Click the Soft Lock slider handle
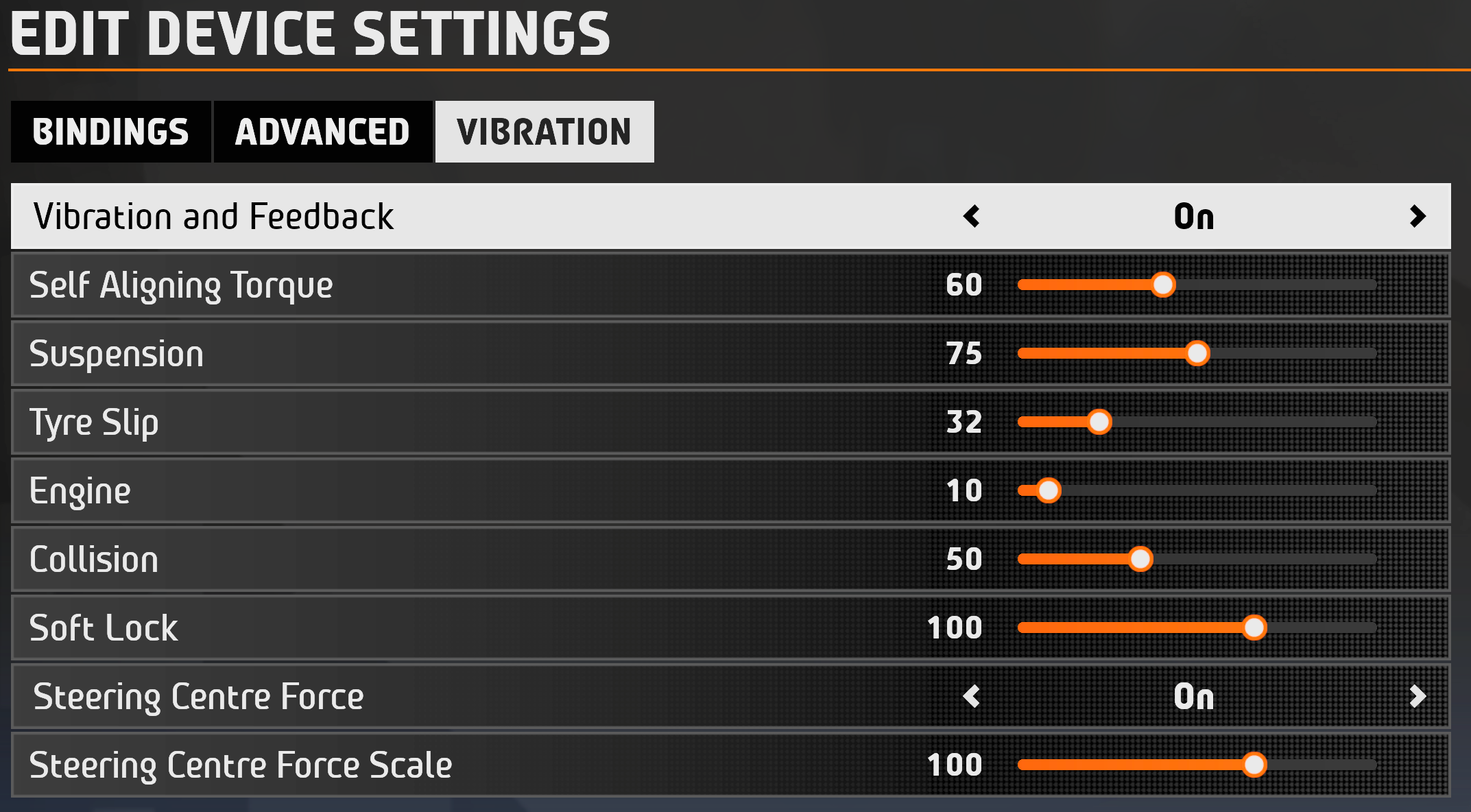The height and width of the screenshot is (812, 1471). [x=1254, y=628]
